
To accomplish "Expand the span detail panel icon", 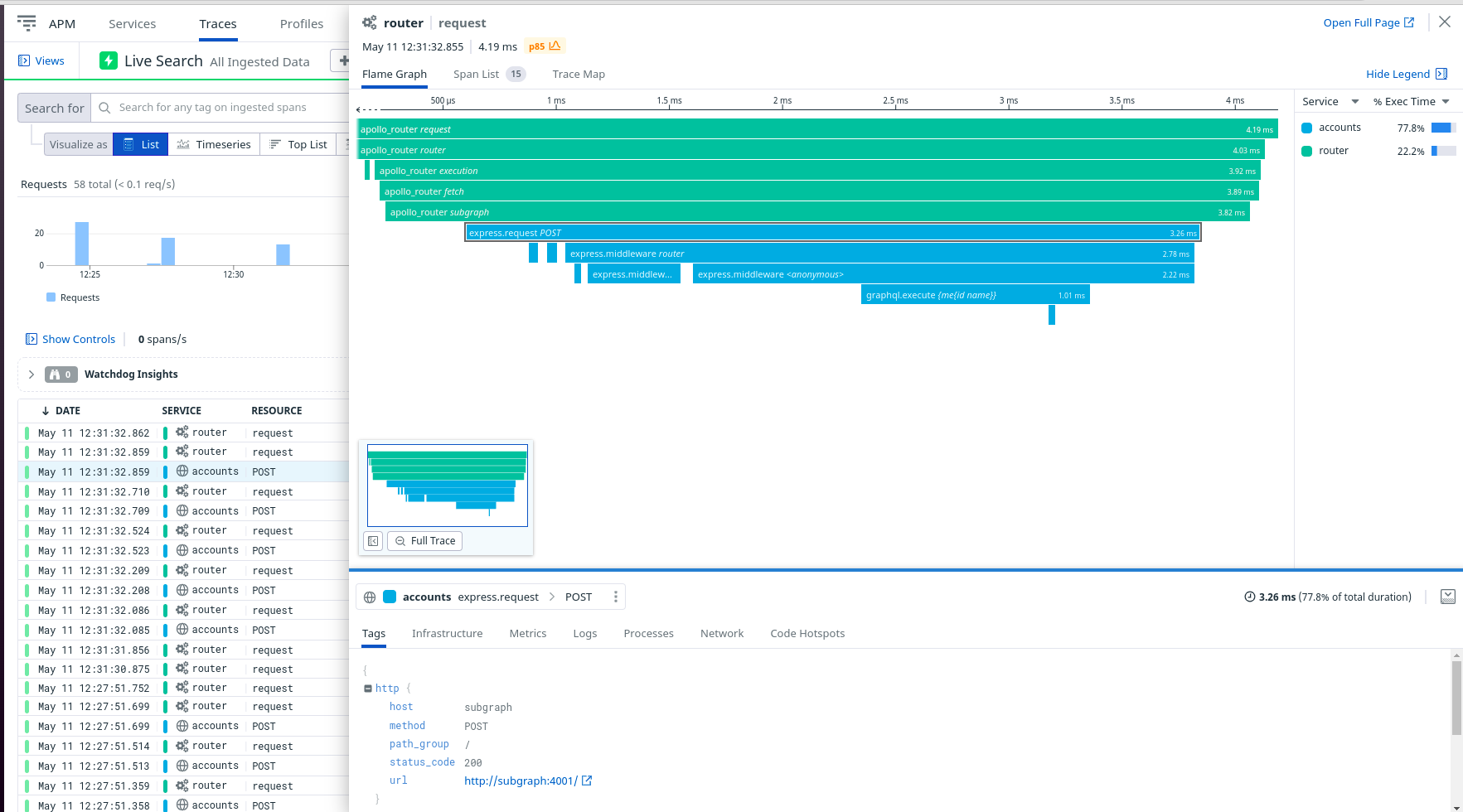I will click(1448, 597).
